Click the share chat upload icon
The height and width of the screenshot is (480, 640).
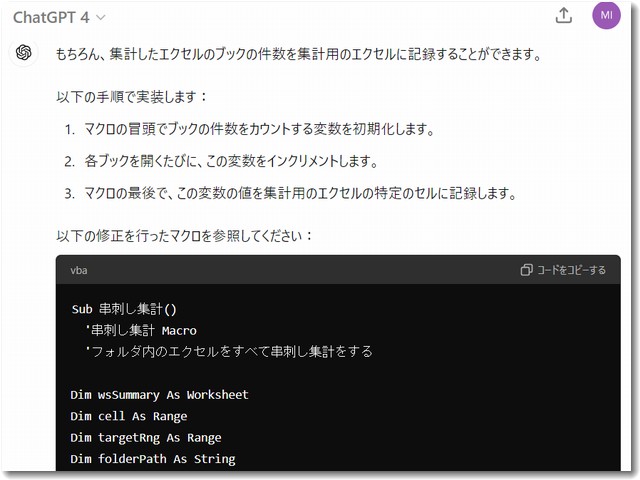[564, 16]
